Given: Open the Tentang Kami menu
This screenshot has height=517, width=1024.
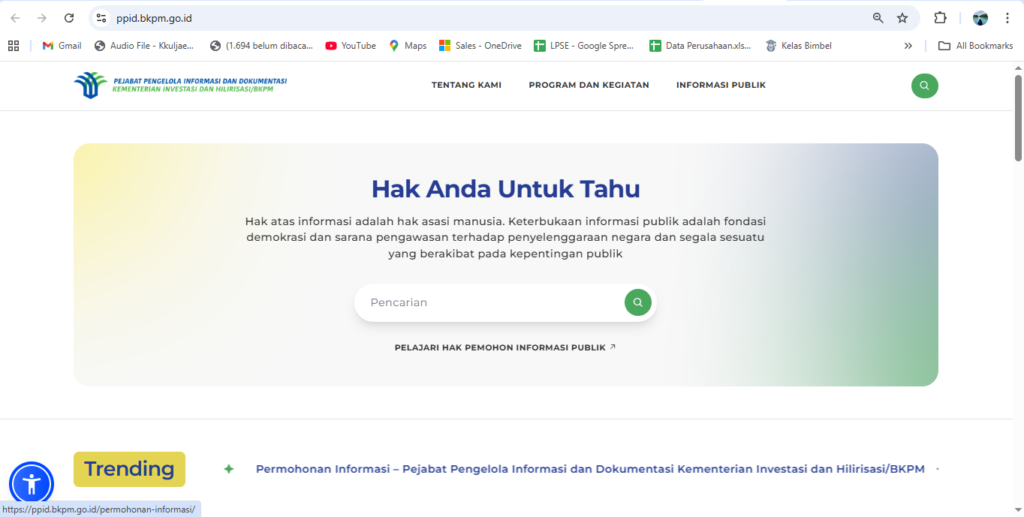Looking at the screenshot, I should (466, 85).
